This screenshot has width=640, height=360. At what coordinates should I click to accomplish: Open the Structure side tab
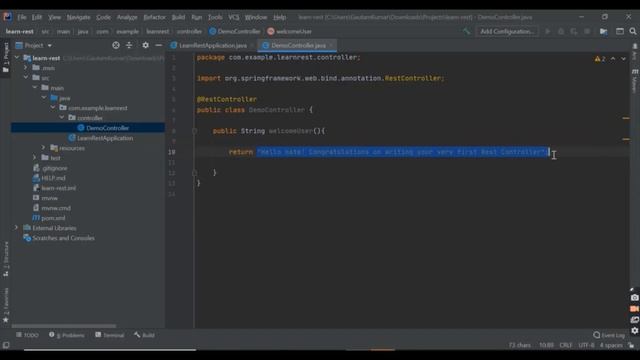[x=6, y=259]
